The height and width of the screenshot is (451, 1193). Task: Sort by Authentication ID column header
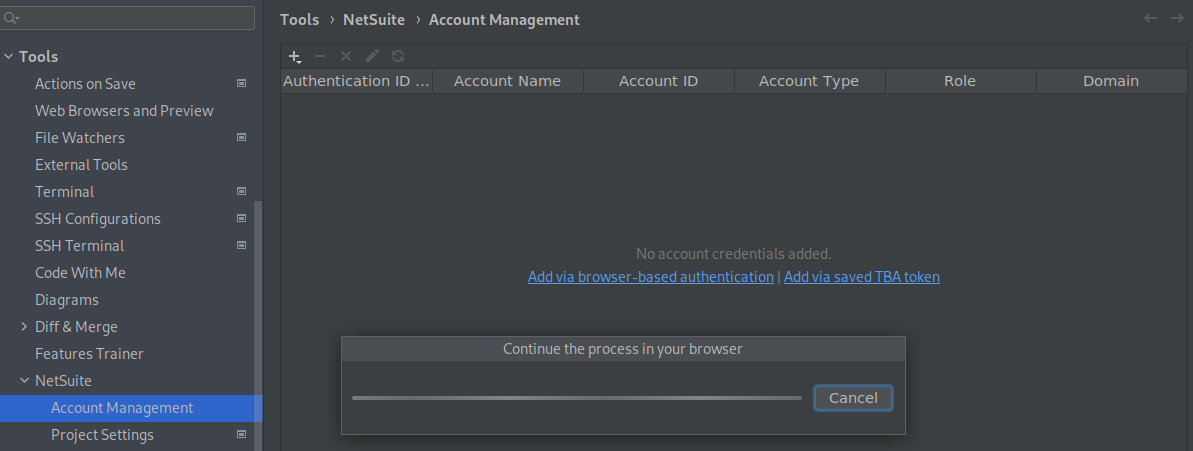pyautogui.click(x=356, y=81)
